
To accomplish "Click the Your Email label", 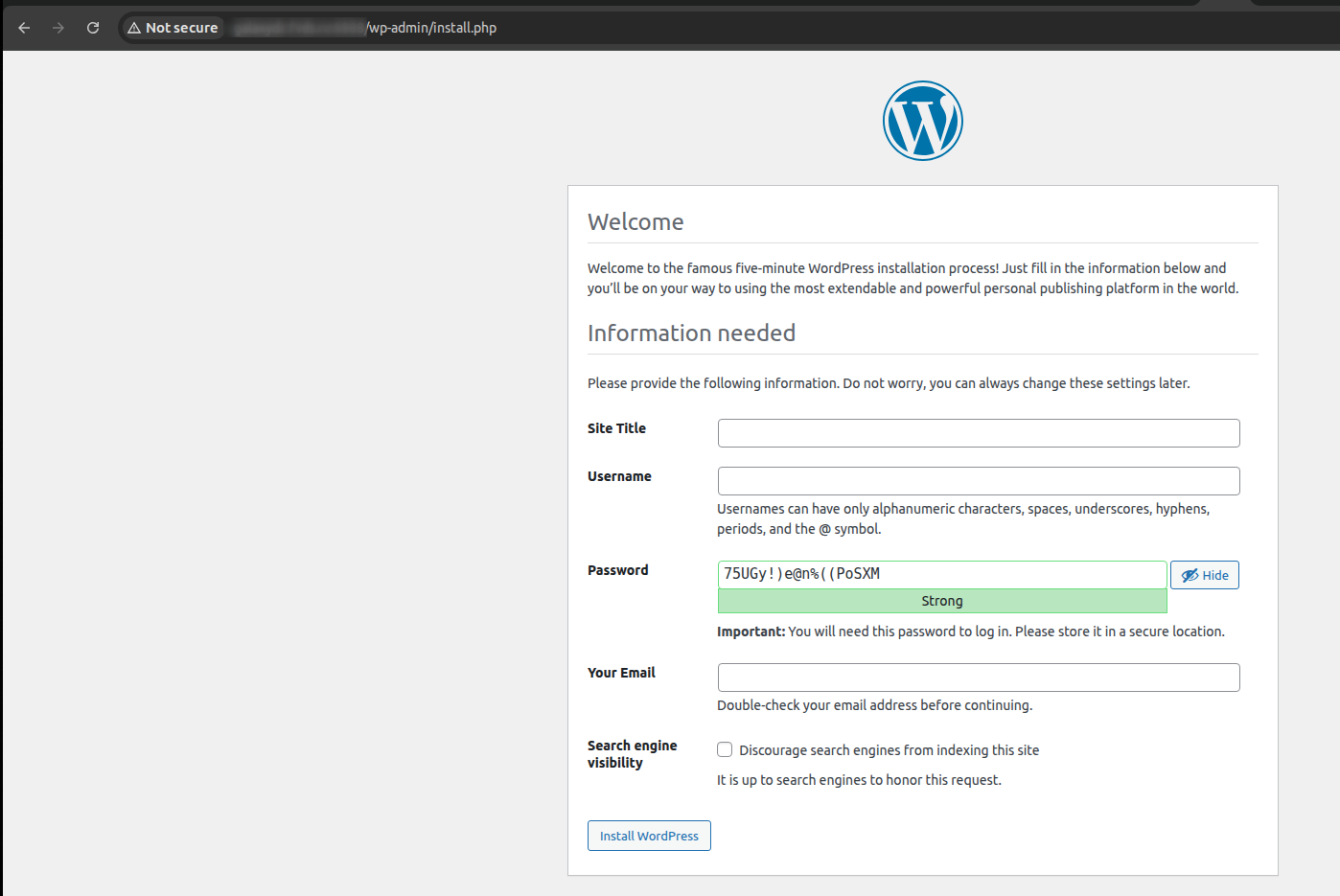I will [x=621, y=673].
